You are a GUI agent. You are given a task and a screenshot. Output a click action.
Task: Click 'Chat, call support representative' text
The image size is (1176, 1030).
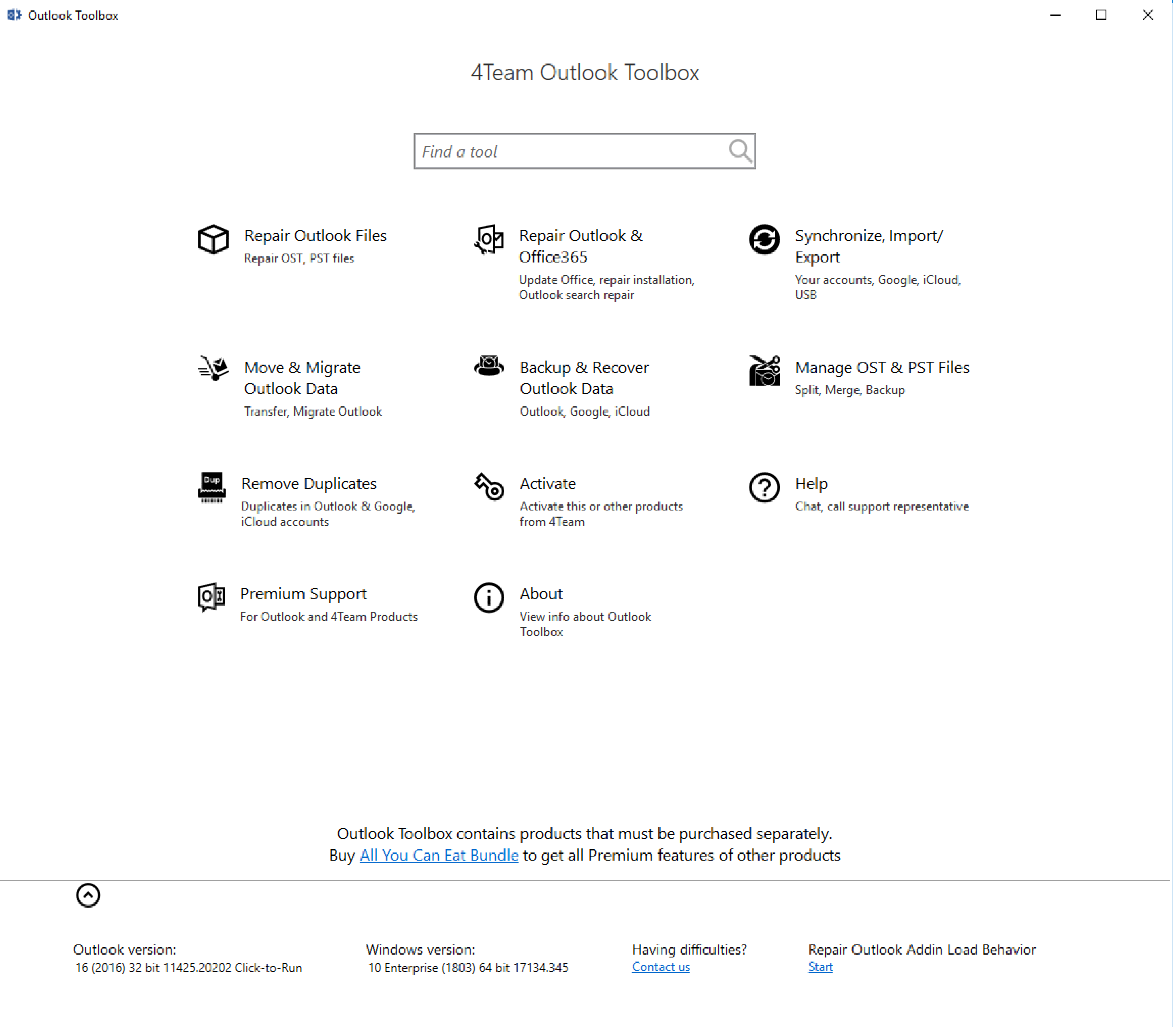[882, 506]
